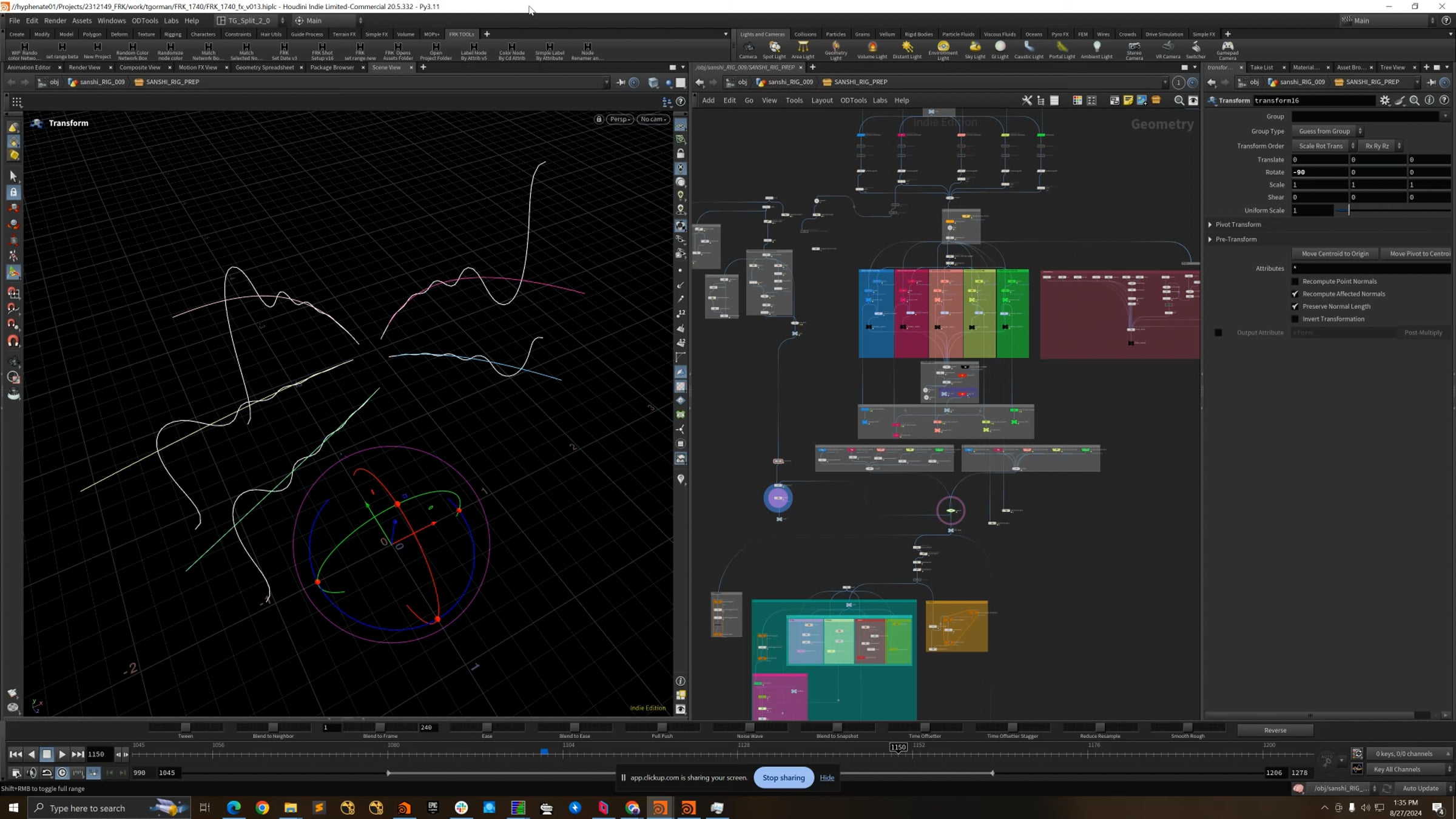
Task: Click the Transform node gear settings icon
Action: tap(1384, 100)
